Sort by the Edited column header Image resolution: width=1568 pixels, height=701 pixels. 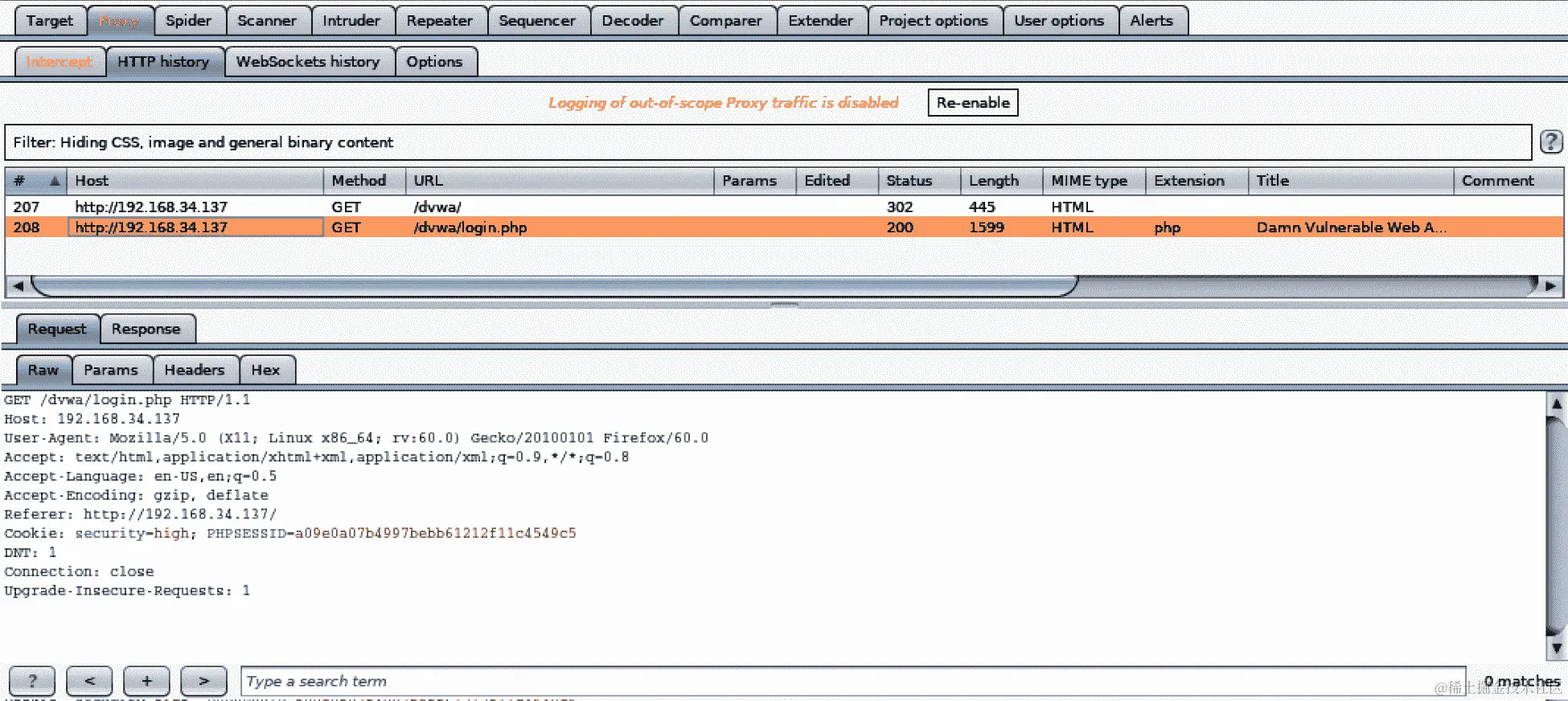point(837,181)
